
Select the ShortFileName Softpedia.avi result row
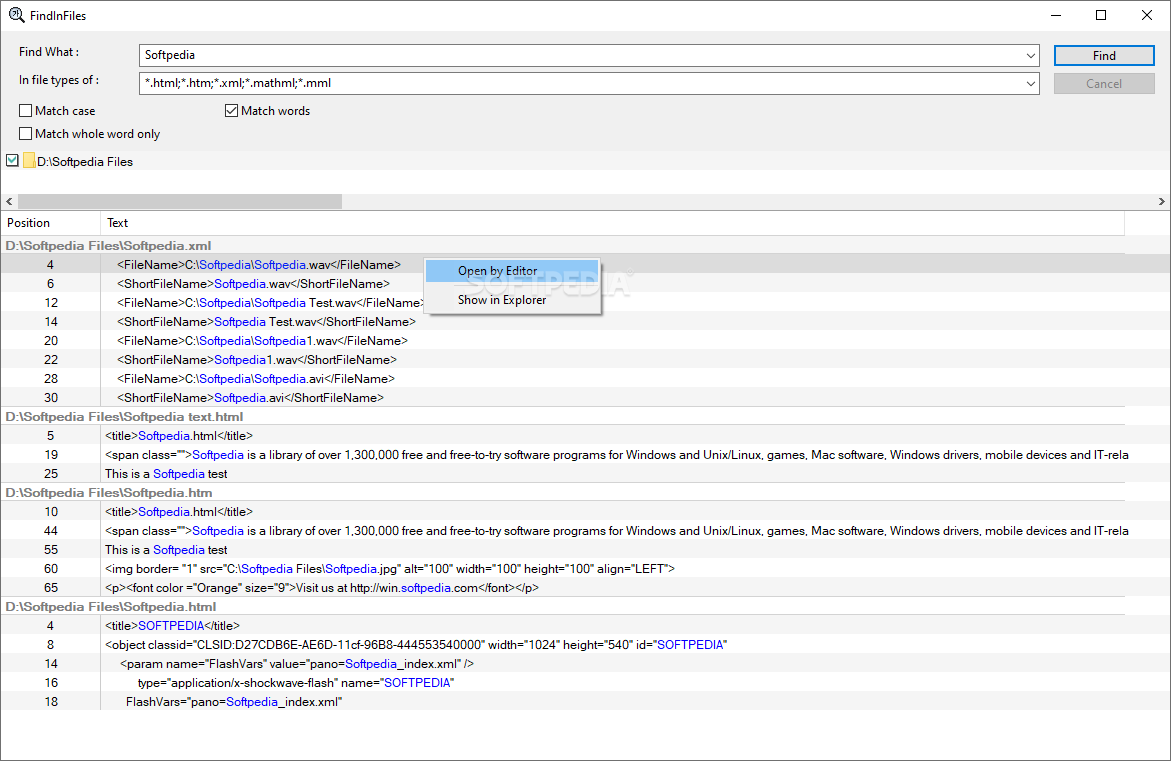click(x=586, y=398)
